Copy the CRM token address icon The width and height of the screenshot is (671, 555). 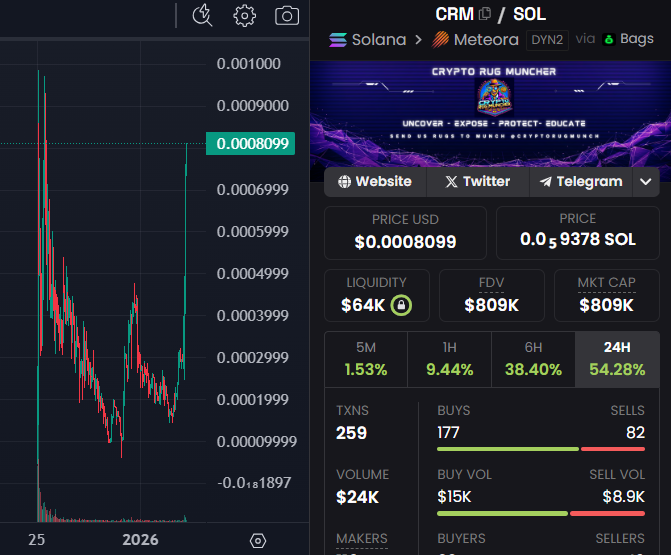(485, 14)
